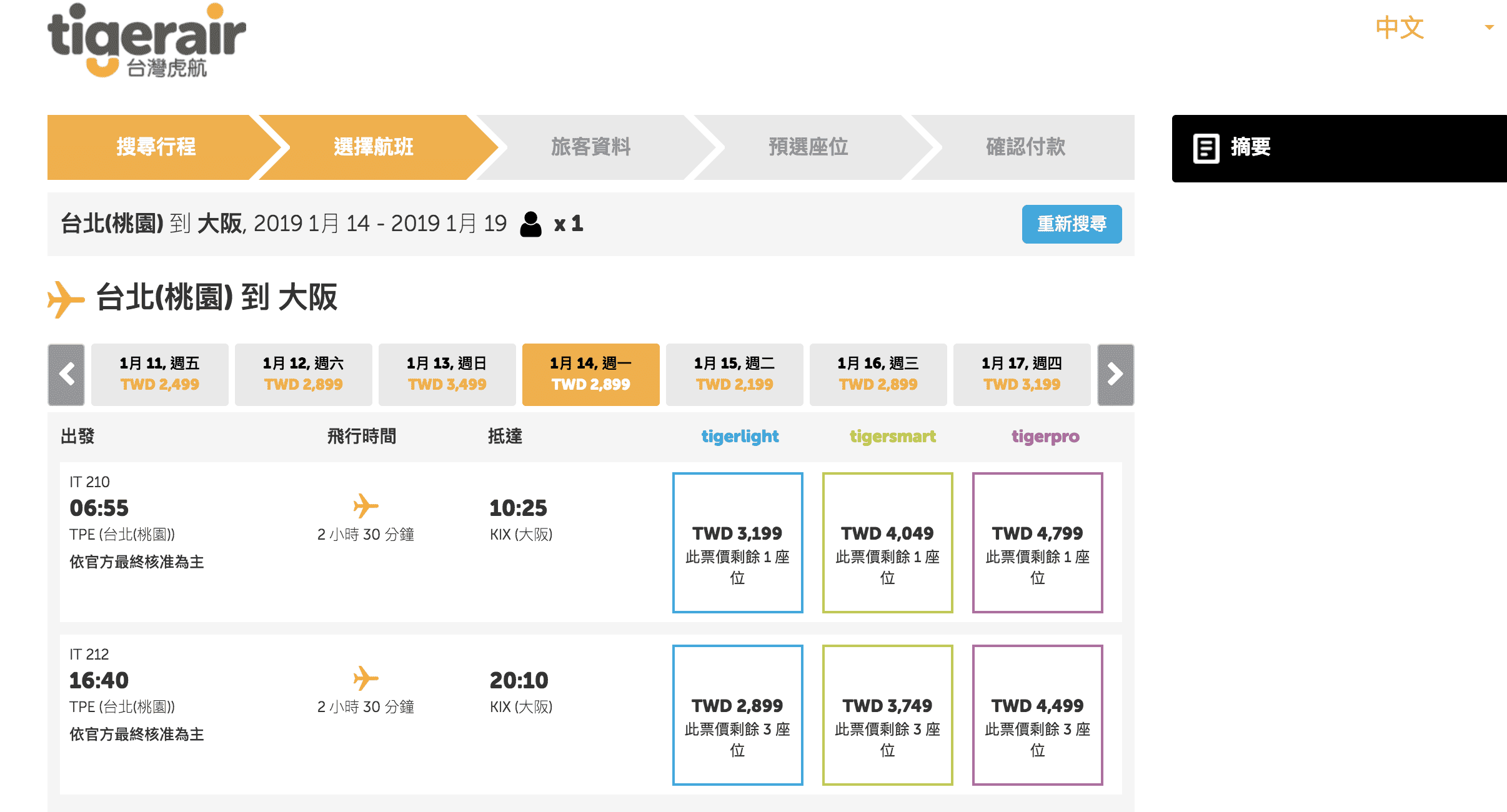The height and width of the screenshot is (812, 1507).
Task: Click the 預選座位 step
Action: tap(808, 147)
